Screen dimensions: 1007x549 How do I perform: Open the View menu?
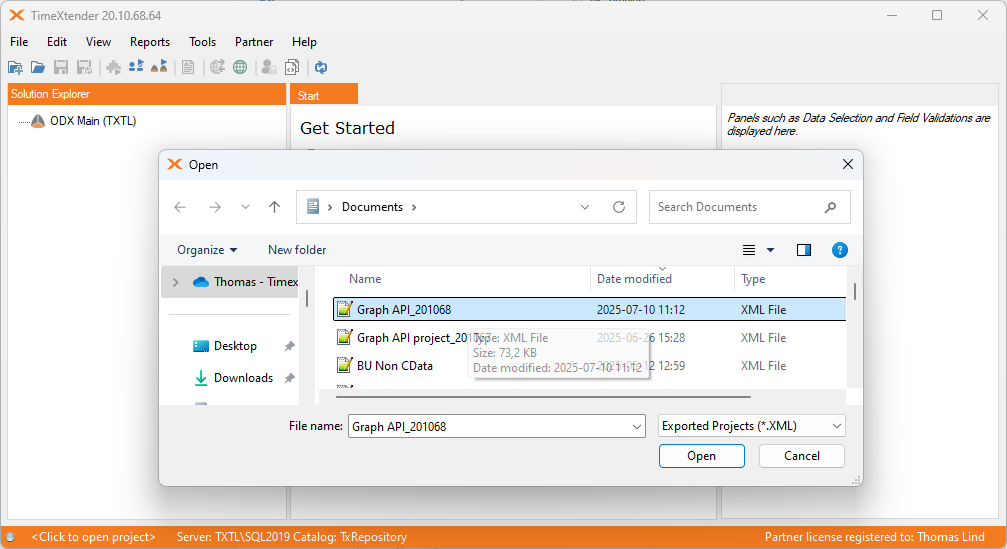point(98,42)
